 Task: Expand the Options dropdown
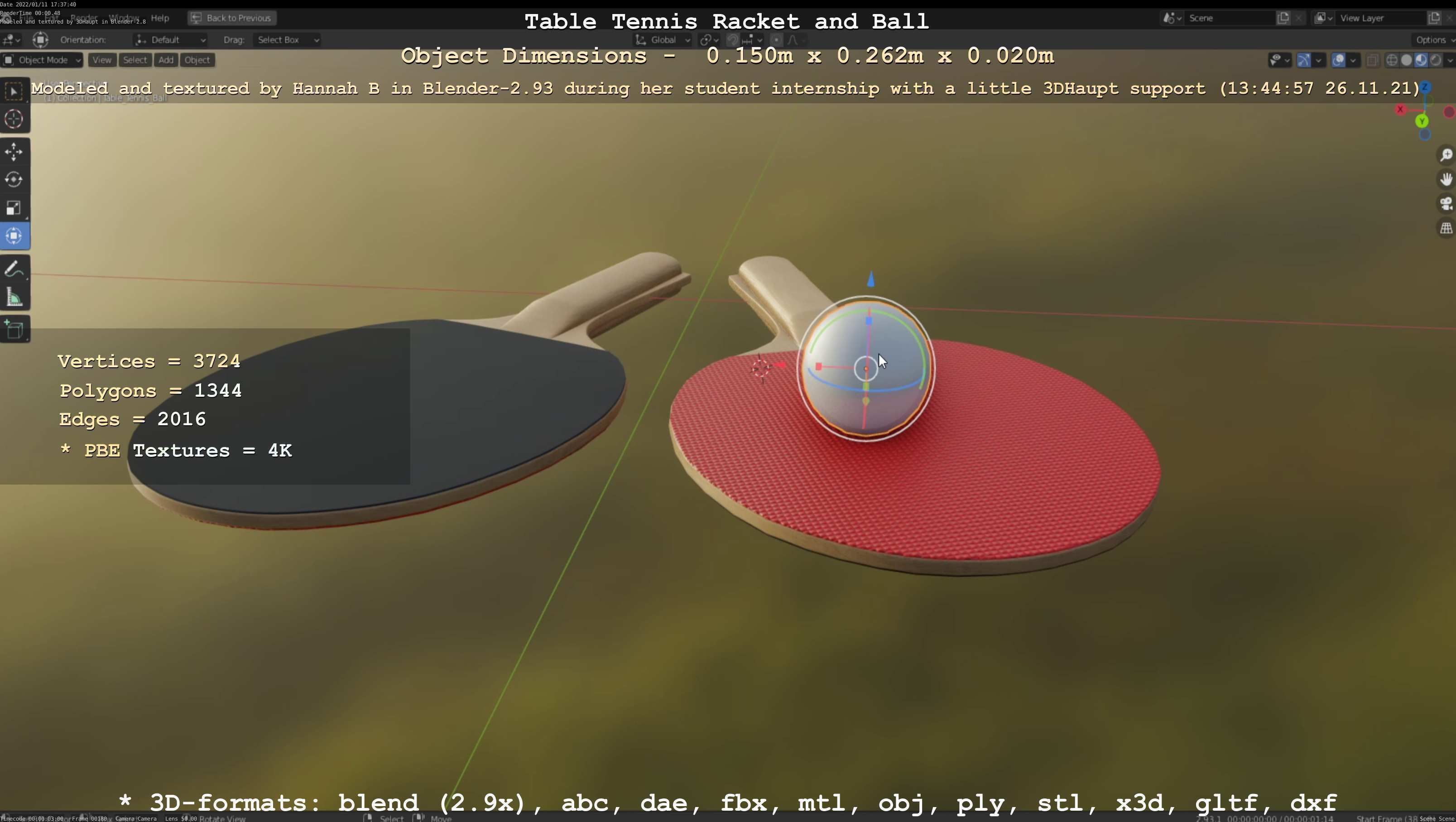coord(1434,39)
